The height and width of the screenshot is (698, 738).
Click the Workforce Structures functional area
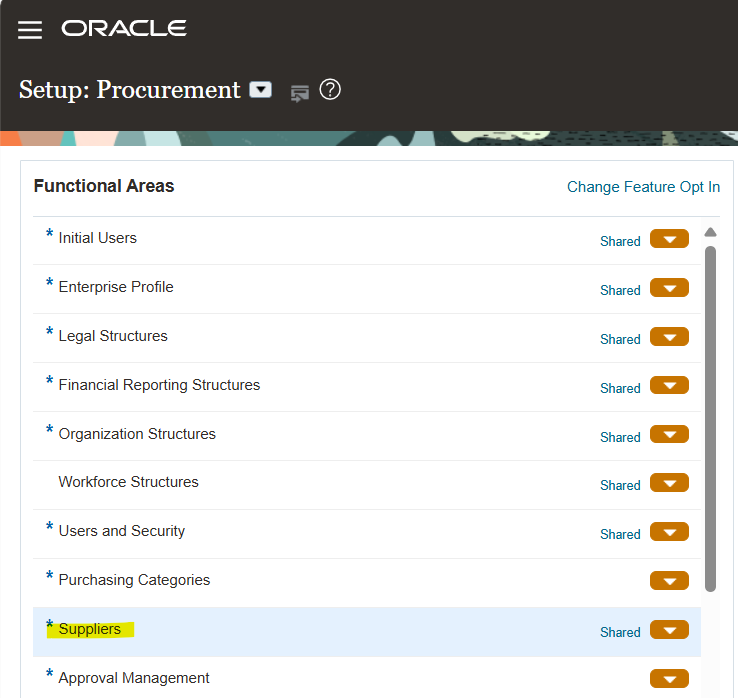128,482
